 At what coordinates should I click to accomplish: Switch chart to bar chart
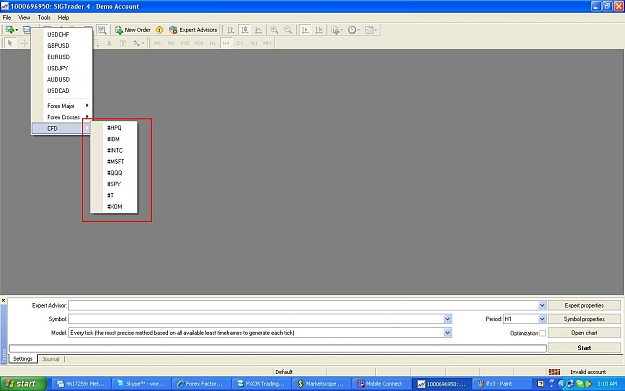[231, 30]
